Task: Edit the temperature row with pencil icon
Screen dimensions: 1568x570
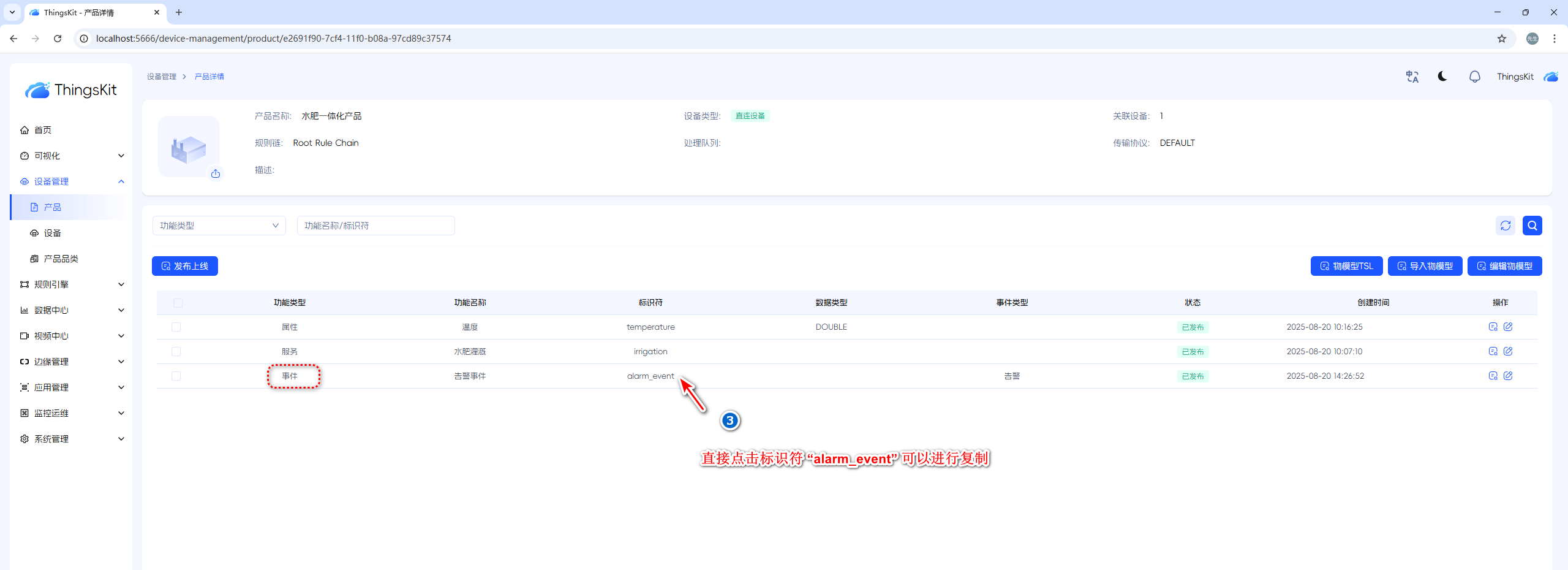Action: (1508, 327)
